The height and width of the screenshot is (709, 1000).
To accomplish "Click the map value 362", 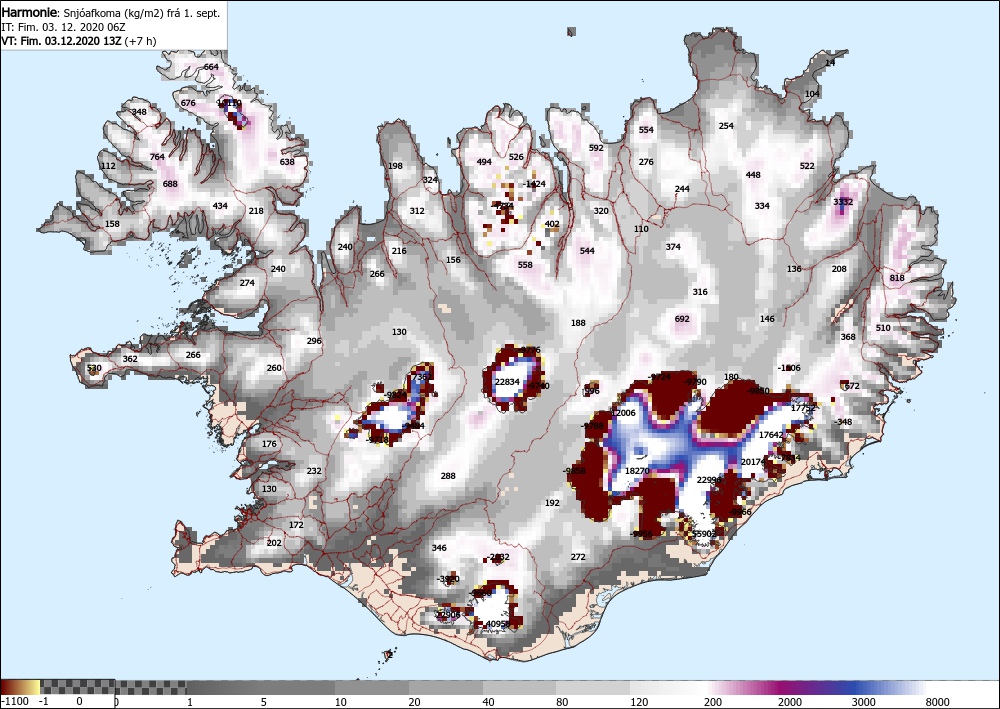I will (130, 359).
